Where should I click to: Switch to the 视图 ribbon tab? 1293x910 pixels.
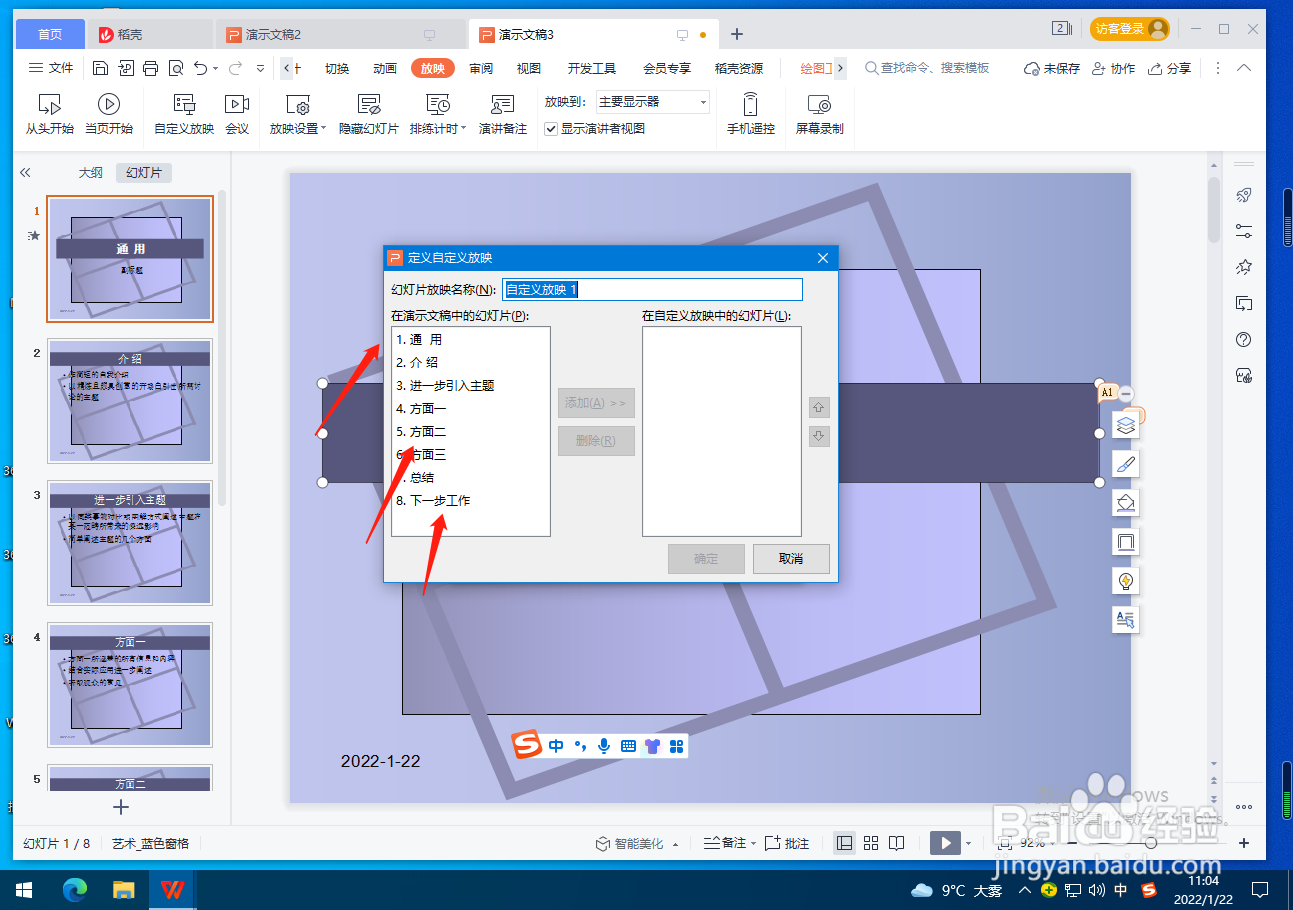point(529,68)
